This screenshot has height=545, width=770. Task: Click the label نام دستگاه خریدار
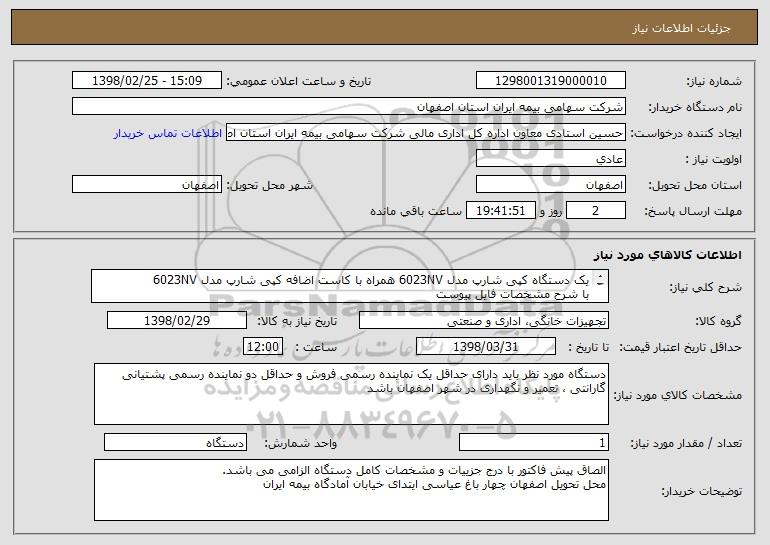point(695,108)
